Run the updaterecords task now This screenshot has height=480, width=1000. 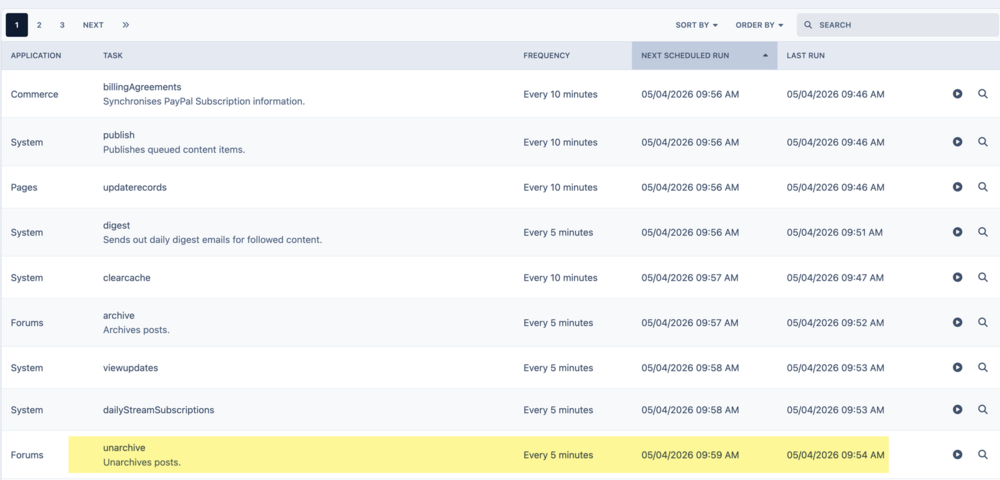pyautogui.click(x=957, y=187)
